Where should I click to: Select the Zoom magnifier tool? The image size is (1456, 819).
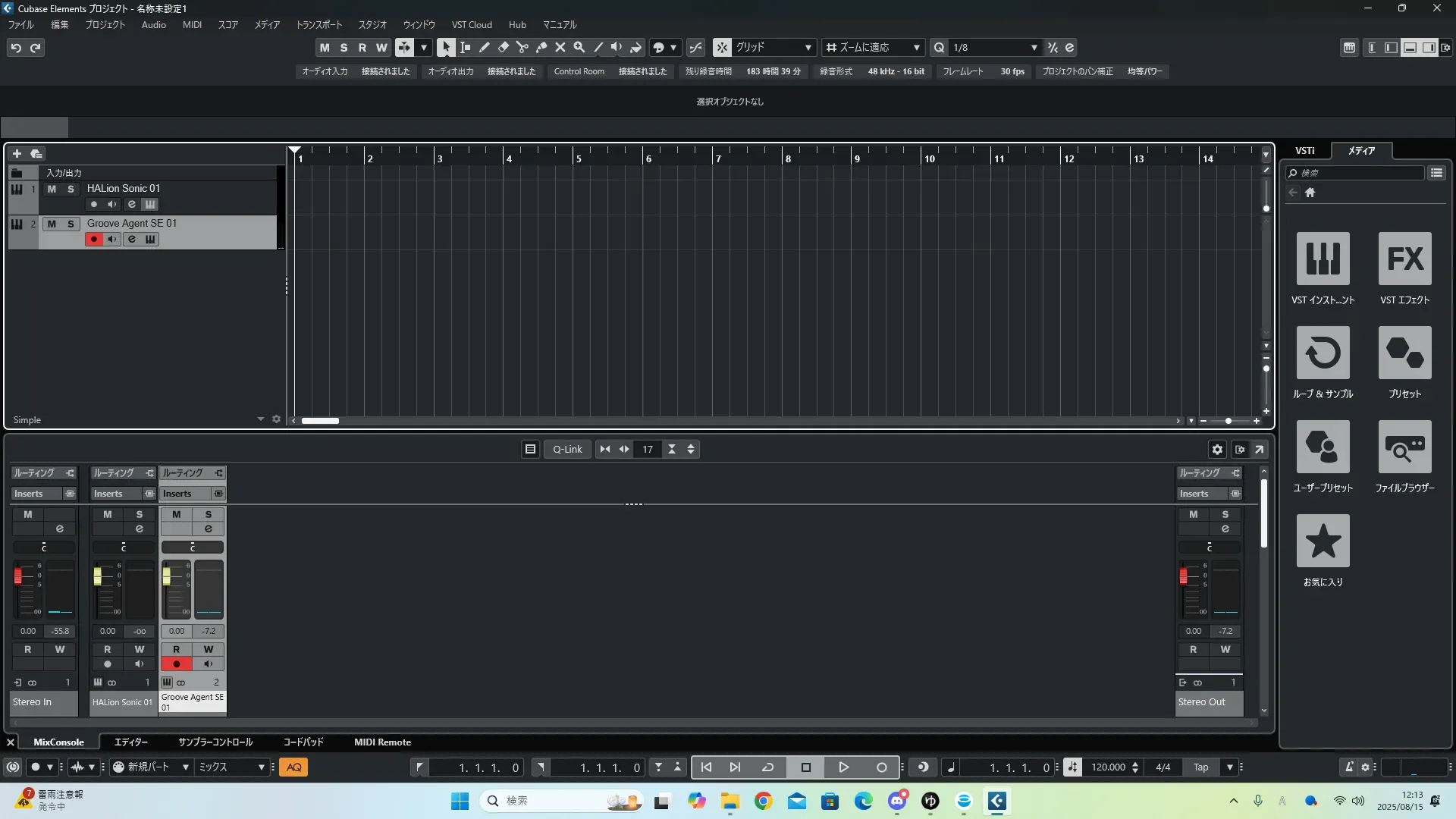point(579,47)
